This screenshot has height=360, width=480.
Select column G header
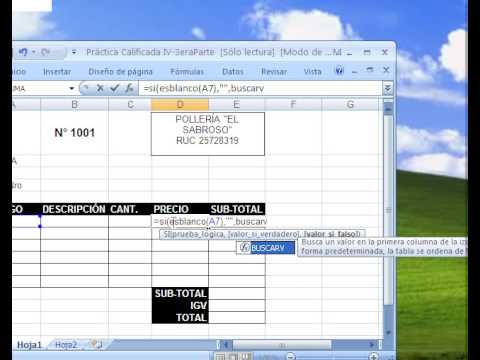click(x=350, y=105)
